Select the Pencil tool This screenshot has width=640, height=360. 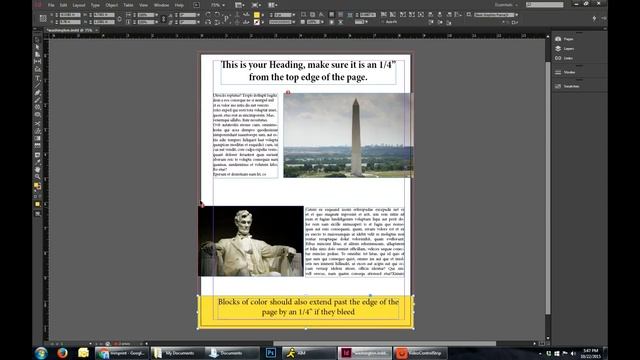(38, 100)
